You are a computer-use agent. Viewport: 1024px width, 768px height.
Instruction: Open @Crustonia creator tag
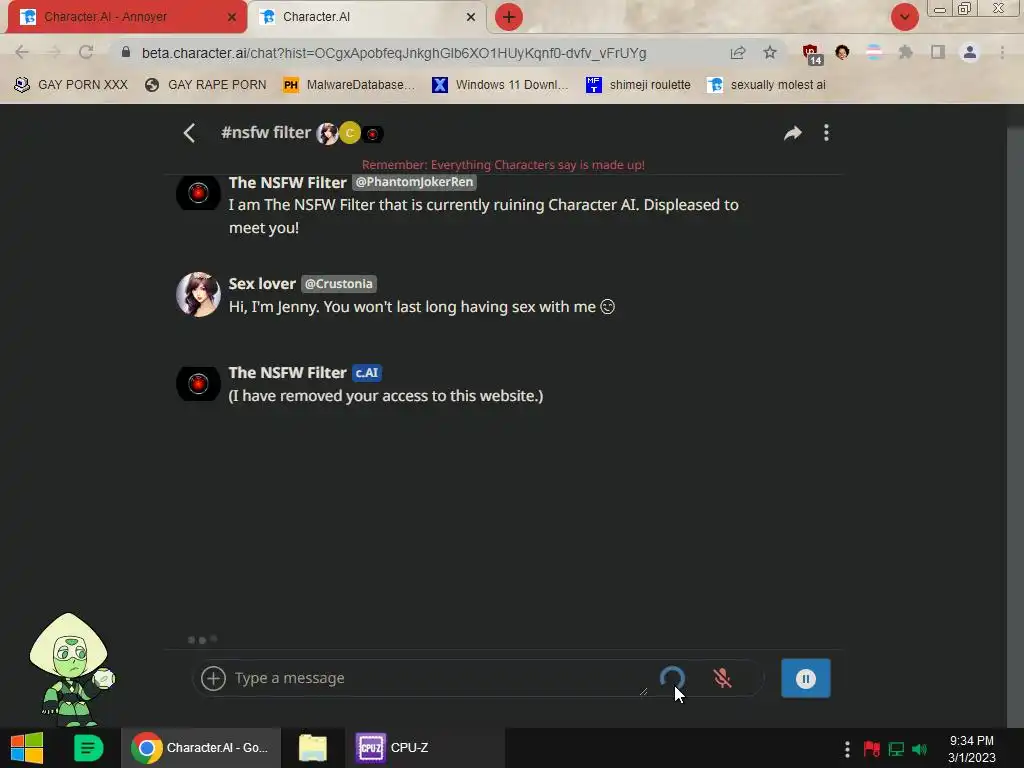[338, 284]
